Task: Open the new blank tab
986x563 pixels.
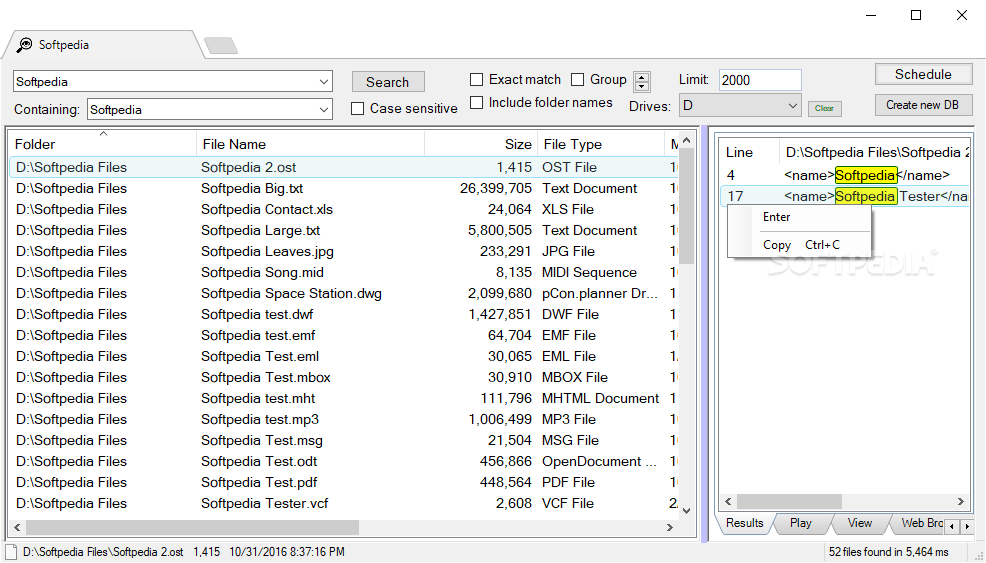Action: point(221,45)
